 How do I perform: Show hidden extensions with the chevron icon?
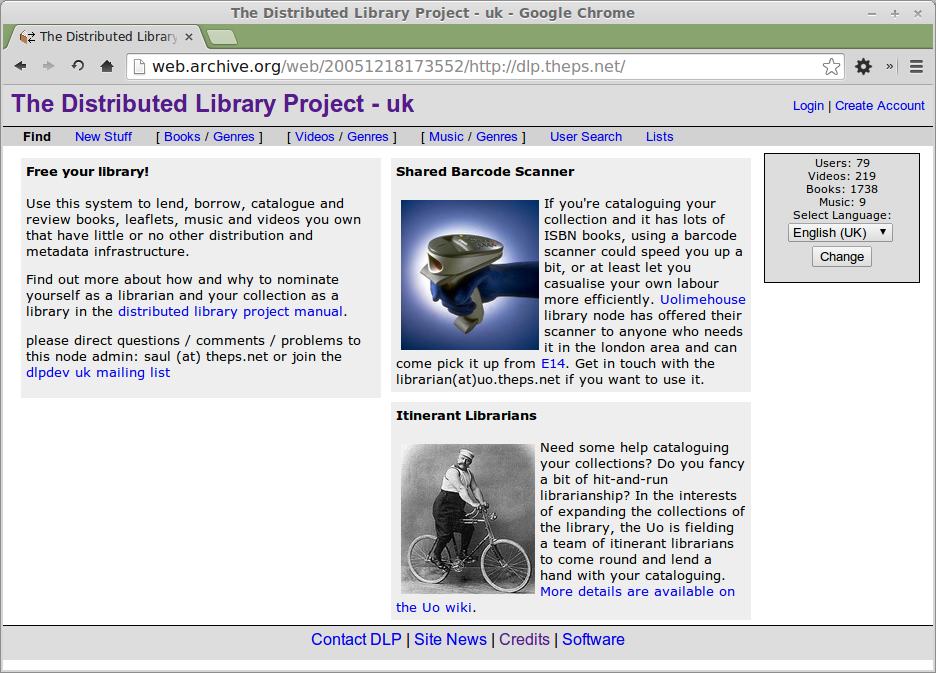[x=889, y=66]
